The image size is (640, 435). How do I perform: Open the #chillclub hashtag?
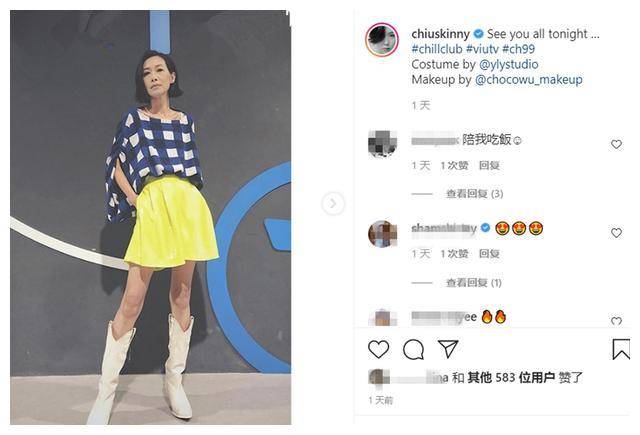(437, 49)
